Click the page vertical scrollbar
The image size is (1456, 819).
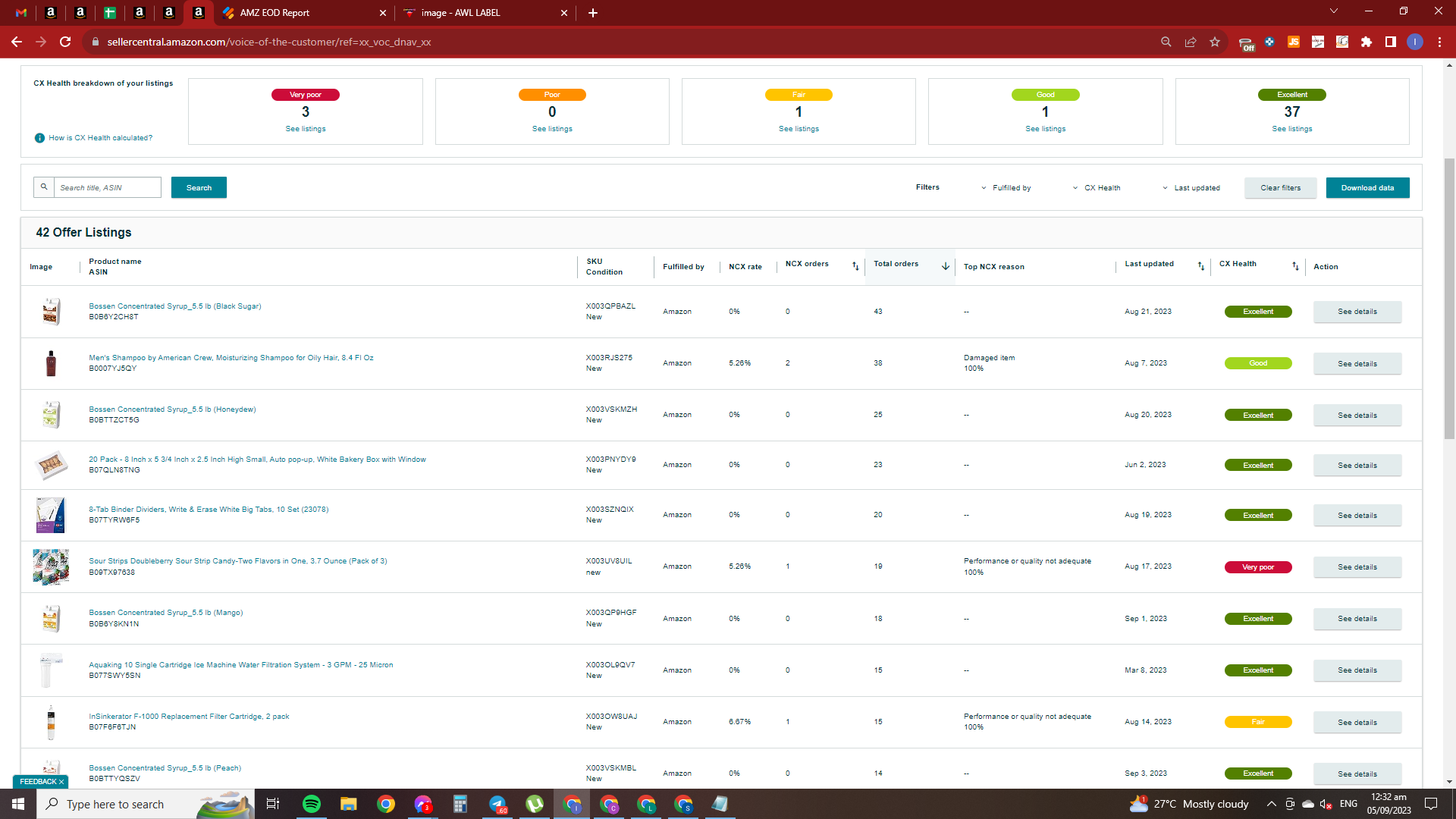tap(1449, 300)
